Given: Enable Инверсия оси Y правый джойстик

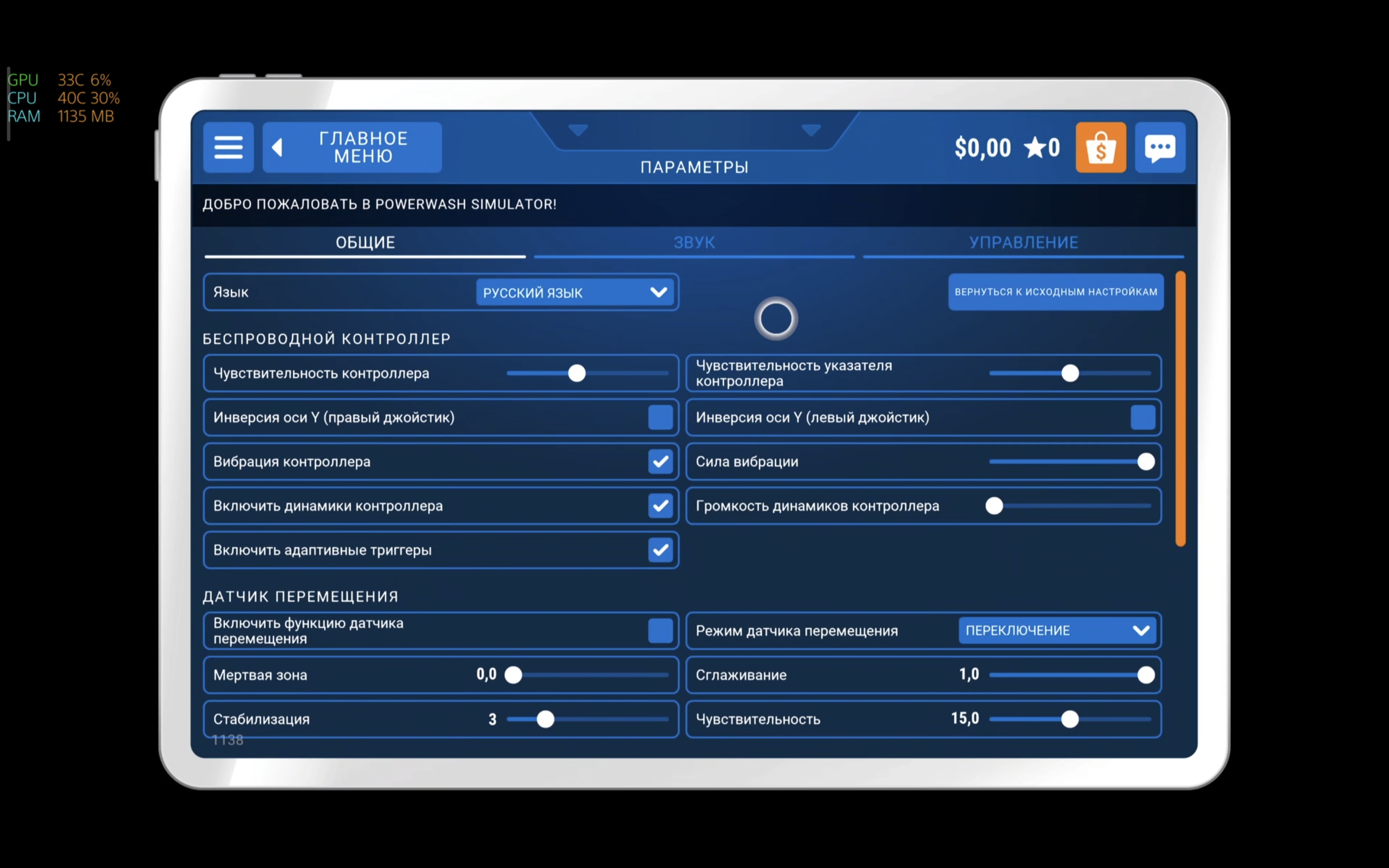Looking at the screenshot, I should 660,417.
